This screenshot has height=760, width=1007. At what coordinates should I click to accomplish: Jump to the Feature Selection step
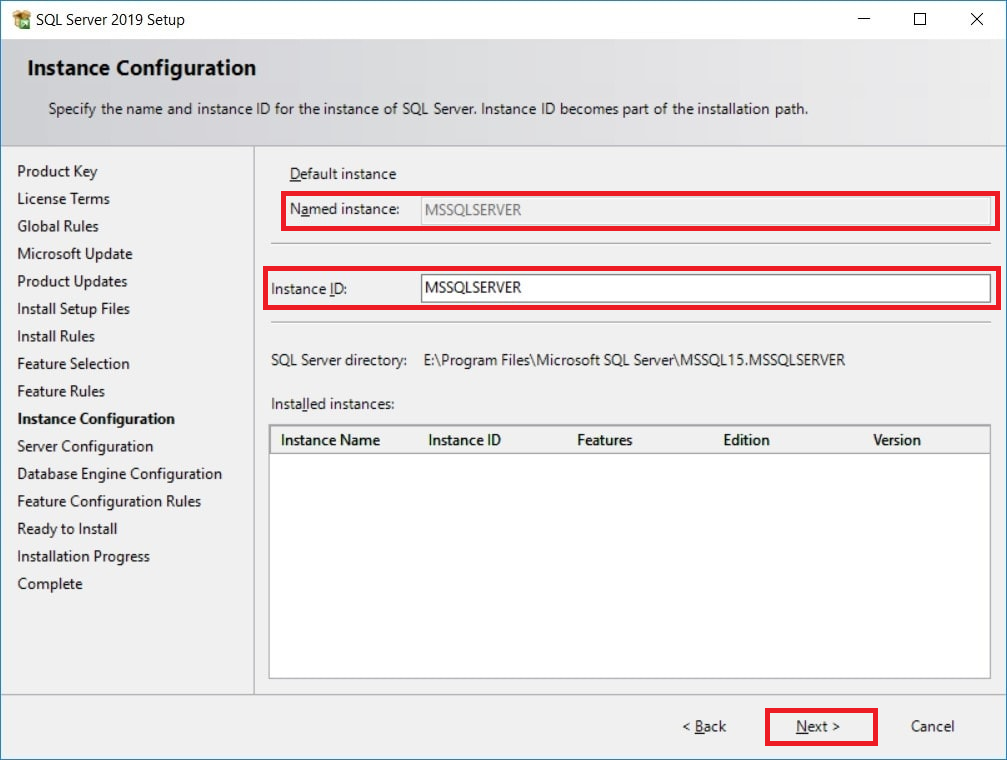[73, 364]
